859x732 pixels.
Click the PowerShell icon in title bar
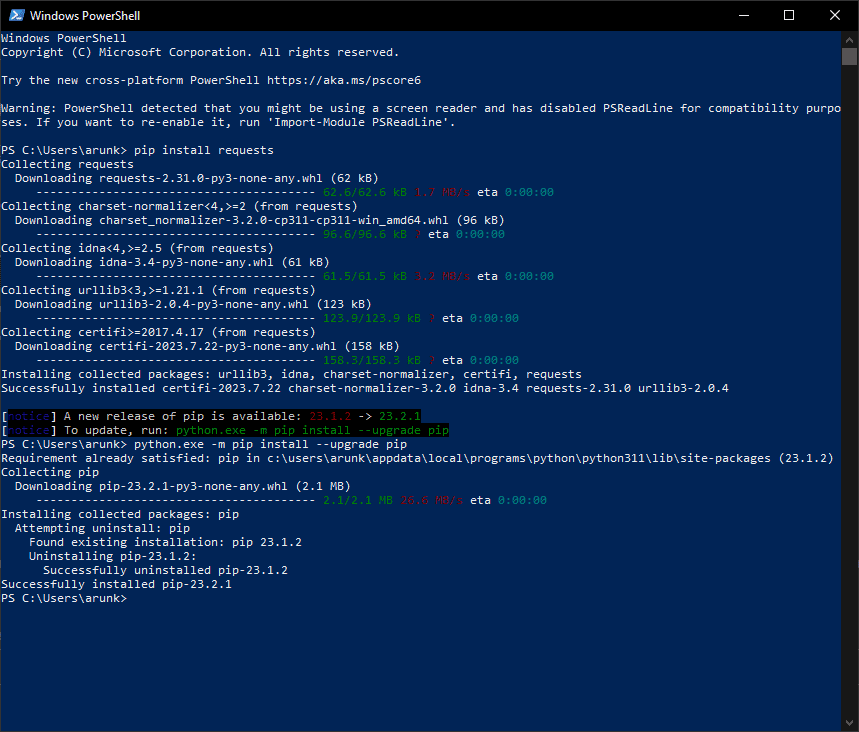(16, 15)
